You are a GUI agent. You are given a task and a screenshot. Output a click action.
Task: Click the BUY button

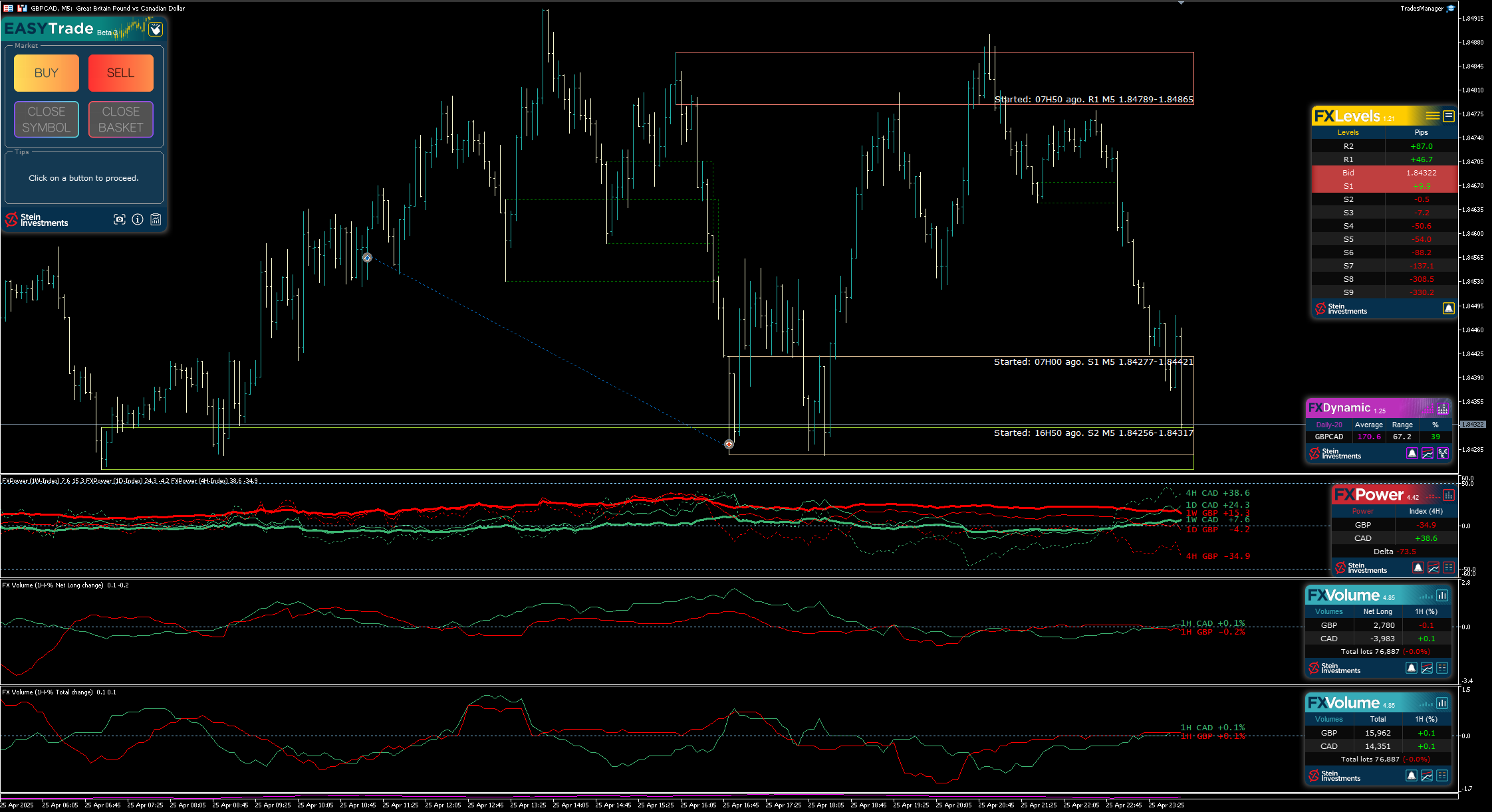pos(47,73)
